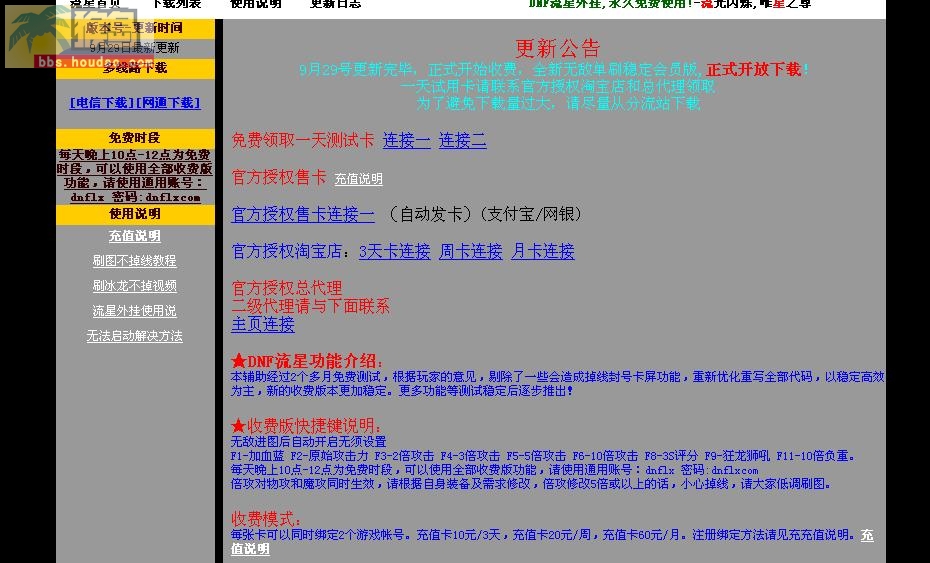Open 充值说明 link beside 官方授权售卡
The height and width of the screenshot is (563, 930).
pos(359,179)
